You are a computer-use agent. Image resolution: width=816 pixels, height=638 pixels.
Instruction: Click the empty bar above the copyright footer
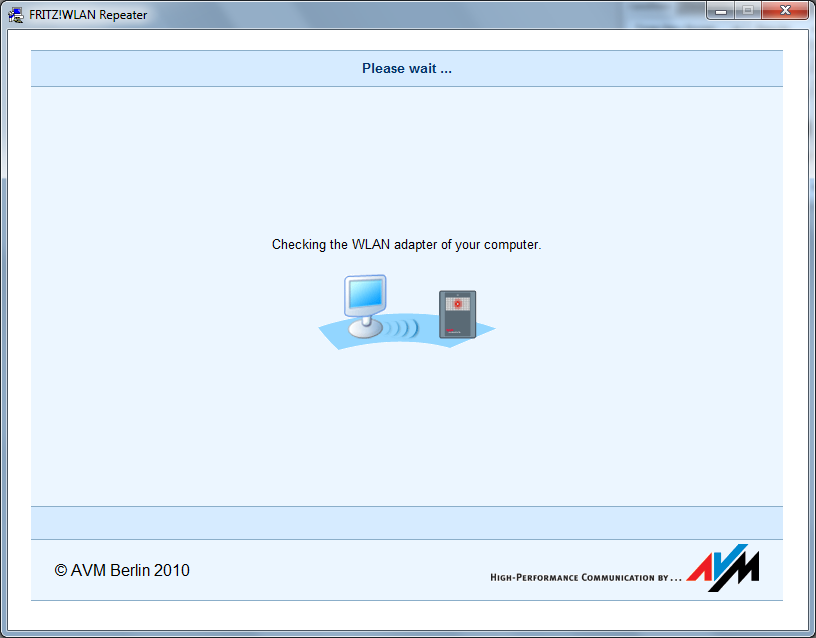pyautogui.click(x=407, y=522)
